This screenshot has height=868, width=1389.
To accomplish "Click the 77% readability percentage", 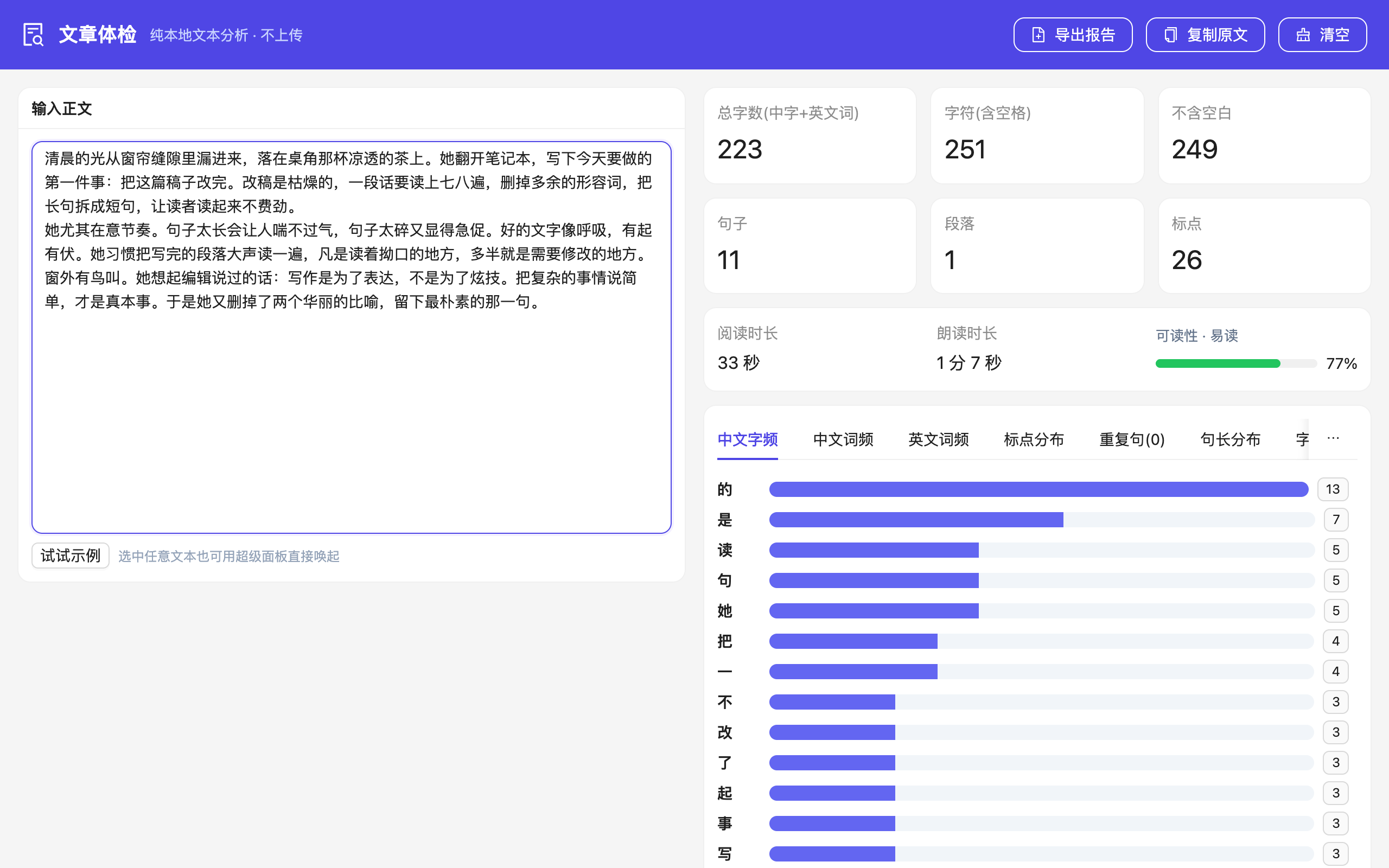I will click(x=1341, y=363).
